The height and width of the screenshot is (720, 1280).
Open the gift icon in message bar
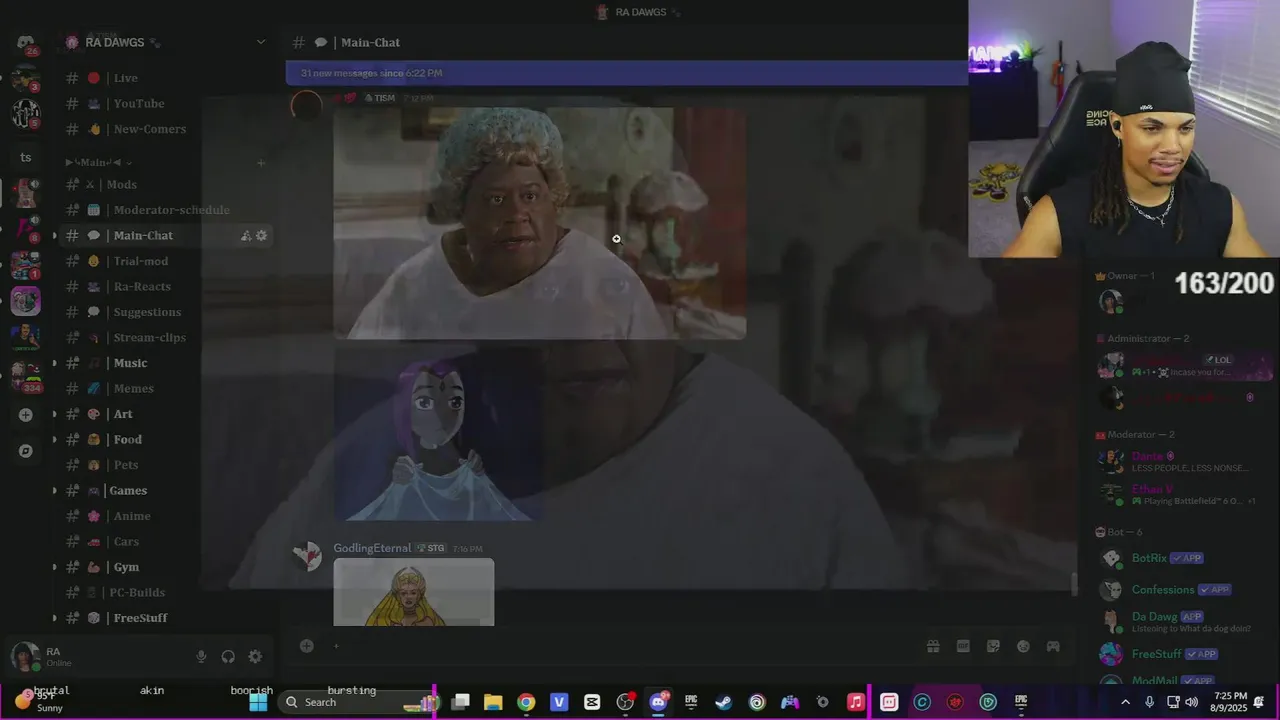coord(933,647)
